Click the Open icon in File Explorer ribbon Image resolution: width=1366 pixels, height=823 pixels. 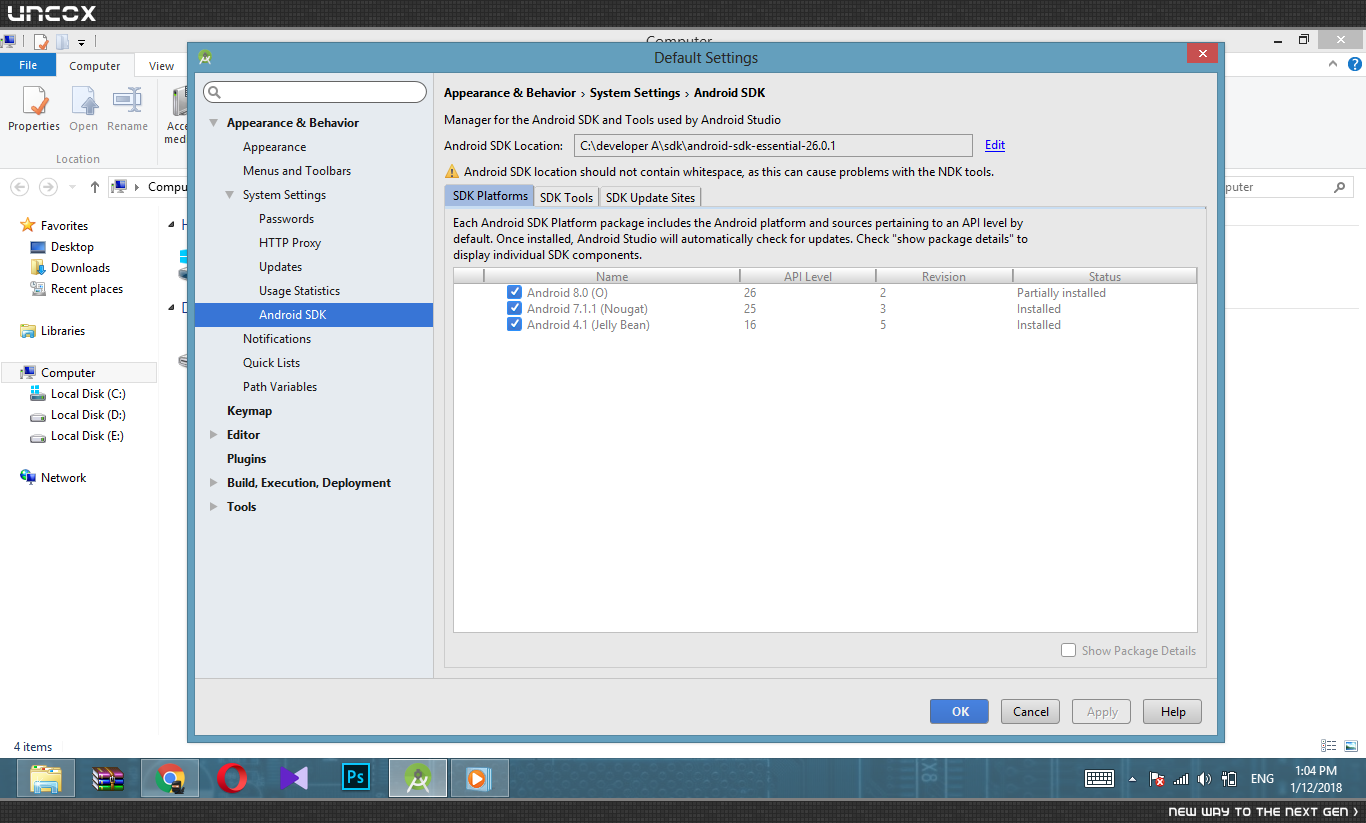click(x=84, y=101)
